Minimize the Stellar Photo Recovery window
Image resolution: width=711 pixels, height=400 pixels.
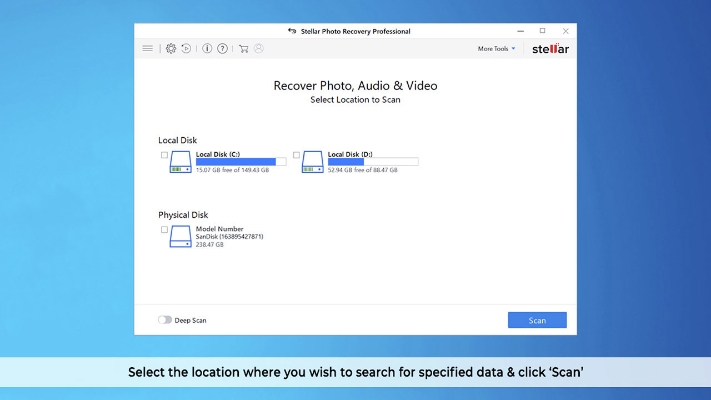point(521,31)
